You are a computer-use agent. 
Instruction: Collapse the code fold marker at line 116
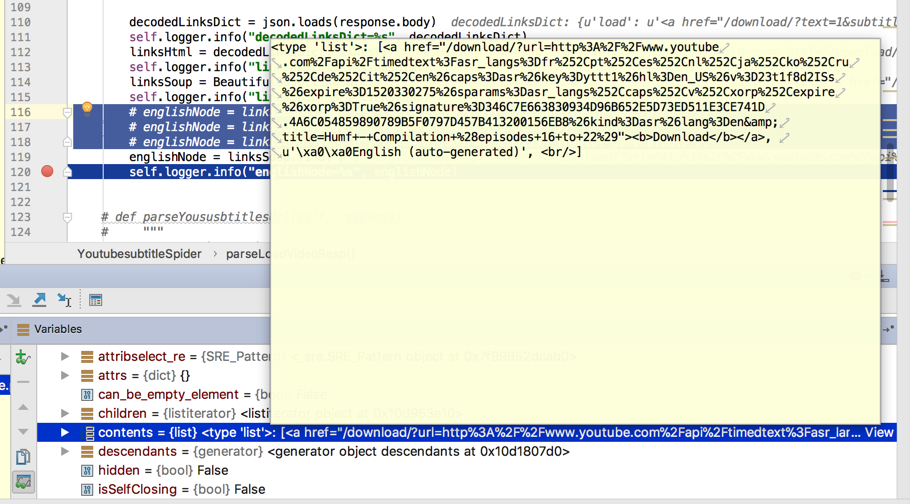[x=67, y=112]
